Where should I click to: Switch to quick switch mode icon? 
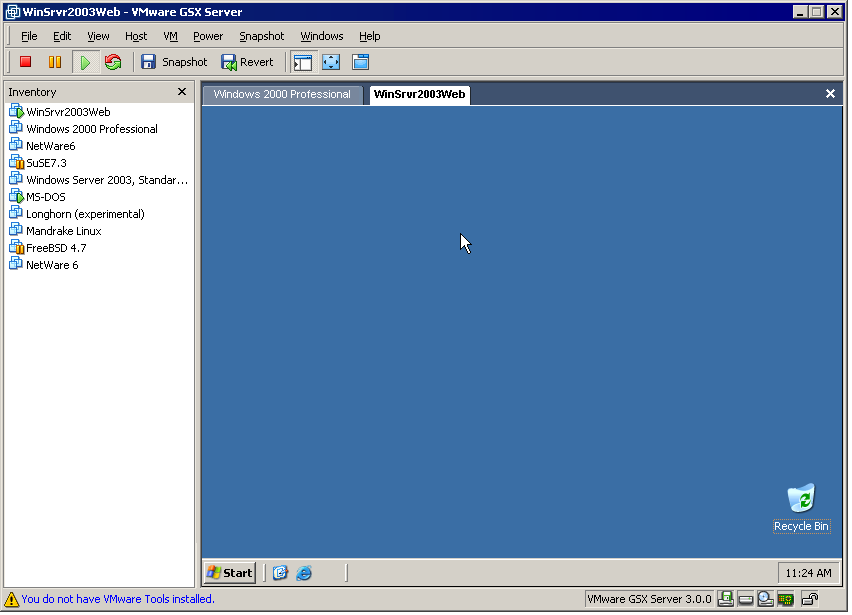pyautogui.click(x=360, y=62)
